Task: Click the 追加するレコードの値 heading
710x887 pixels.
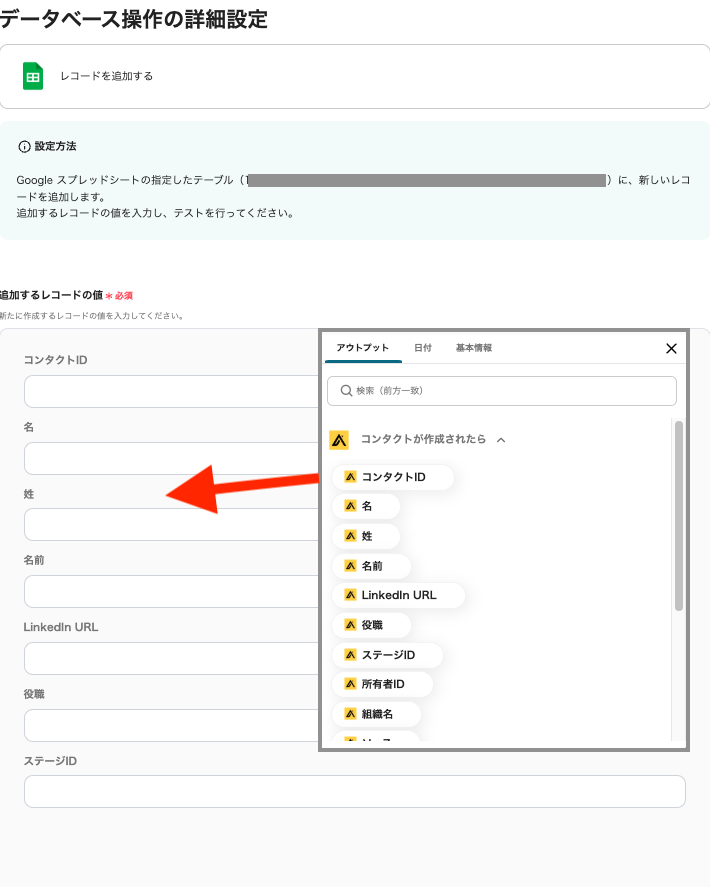Action: tap(51, 295)
